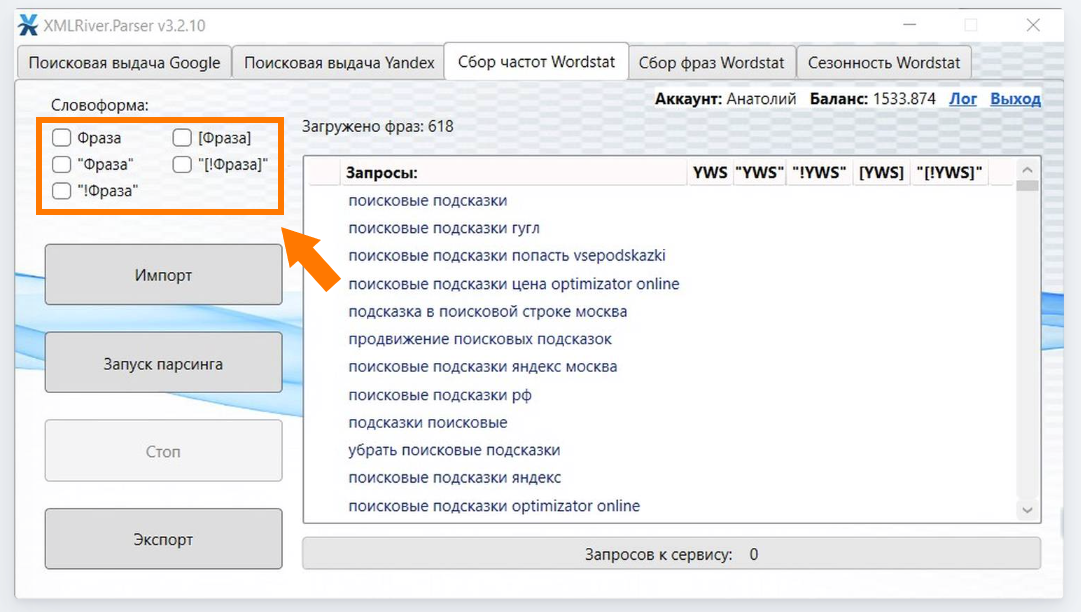Sort by the Запросы column header
Screen dimensions: 1081x612
click(x=381, y=173)
